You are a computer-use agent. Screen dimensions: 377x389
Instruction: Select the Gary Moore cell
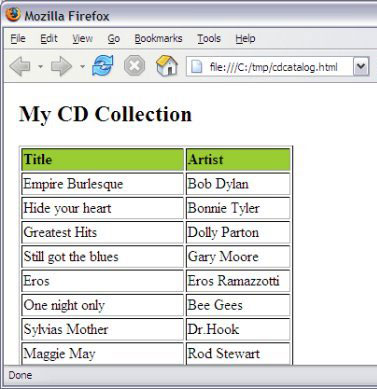pyautogui.click(x=238, y=257)
